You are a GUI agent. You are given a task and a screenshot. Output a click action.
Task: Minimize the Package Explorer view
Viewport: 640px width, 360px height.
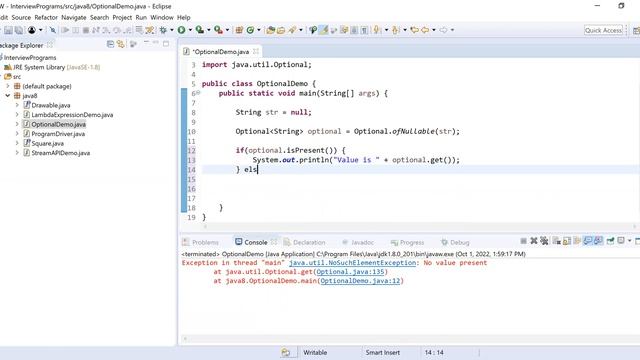(156, 43)
